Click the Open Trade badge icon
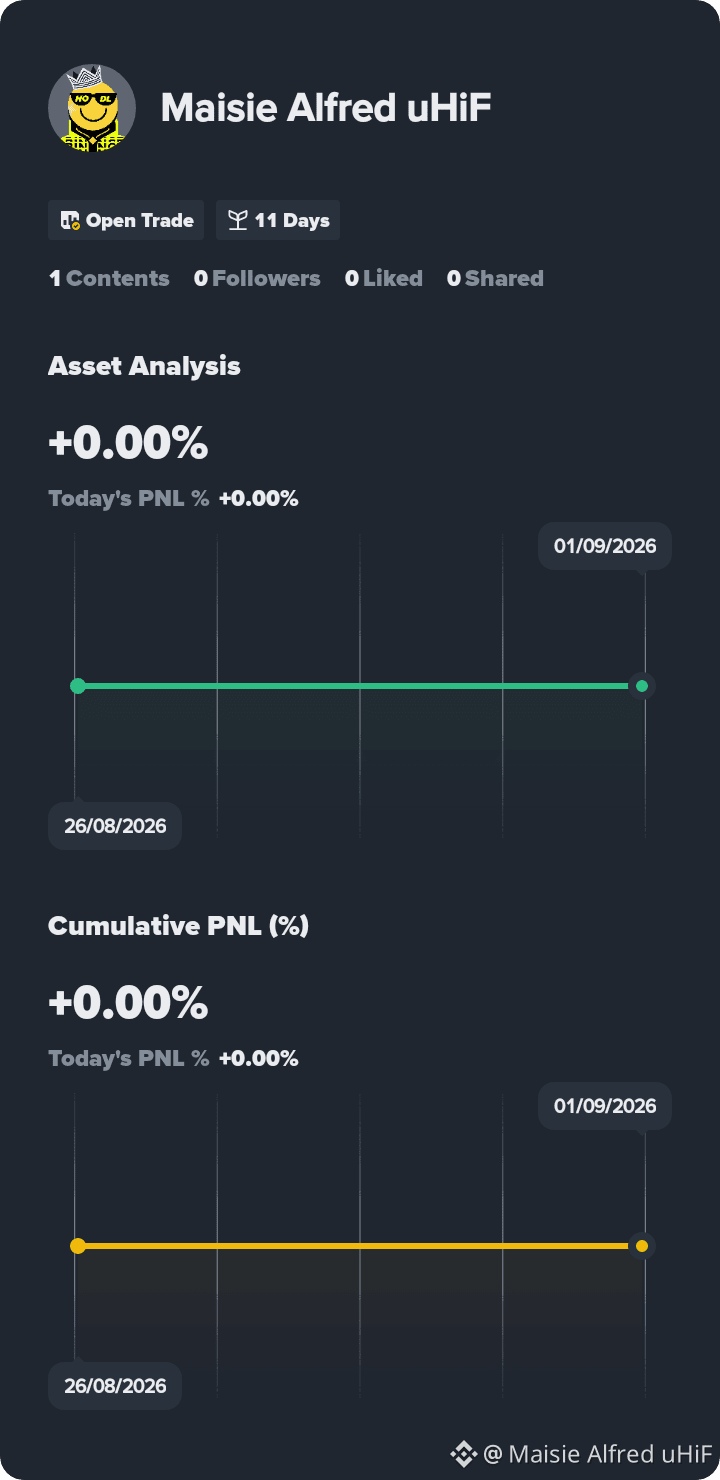Image resolution: width=720 pixels, height=1480 pixels. [x=70, y=221]
